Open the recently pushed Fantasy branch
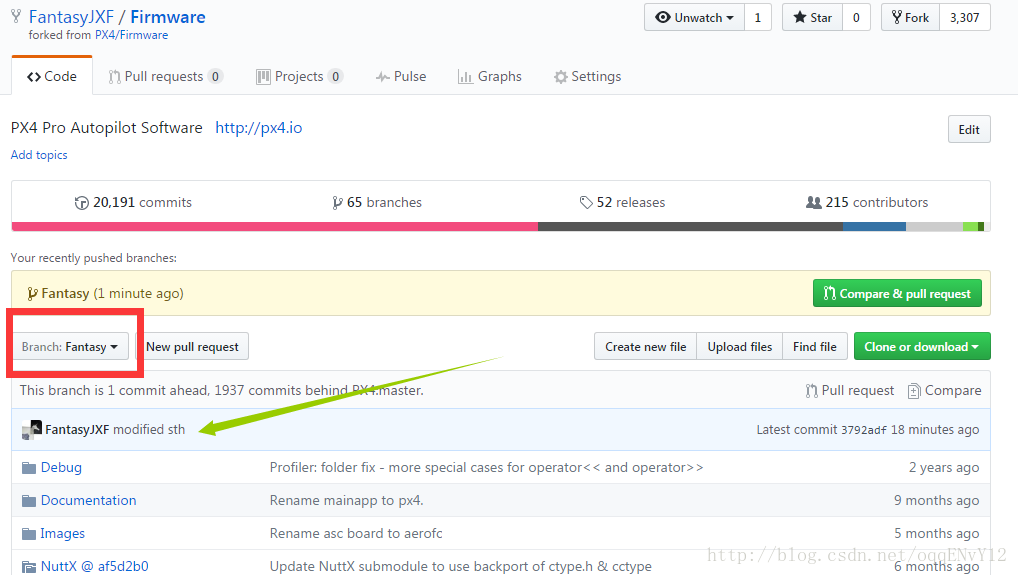The image size is (1018, 575). (65, 293)
